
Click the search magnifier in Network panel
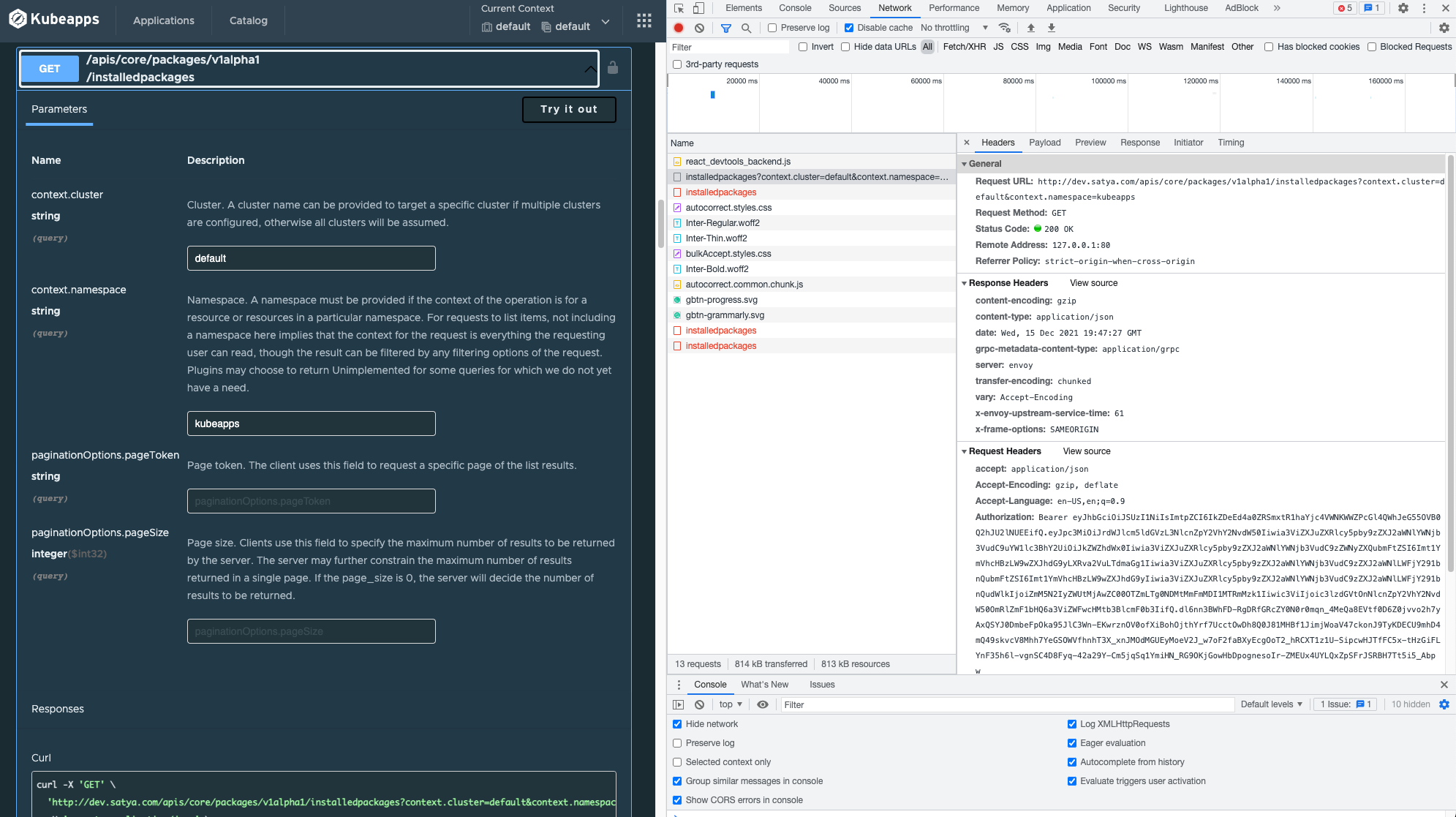(746, 27)
